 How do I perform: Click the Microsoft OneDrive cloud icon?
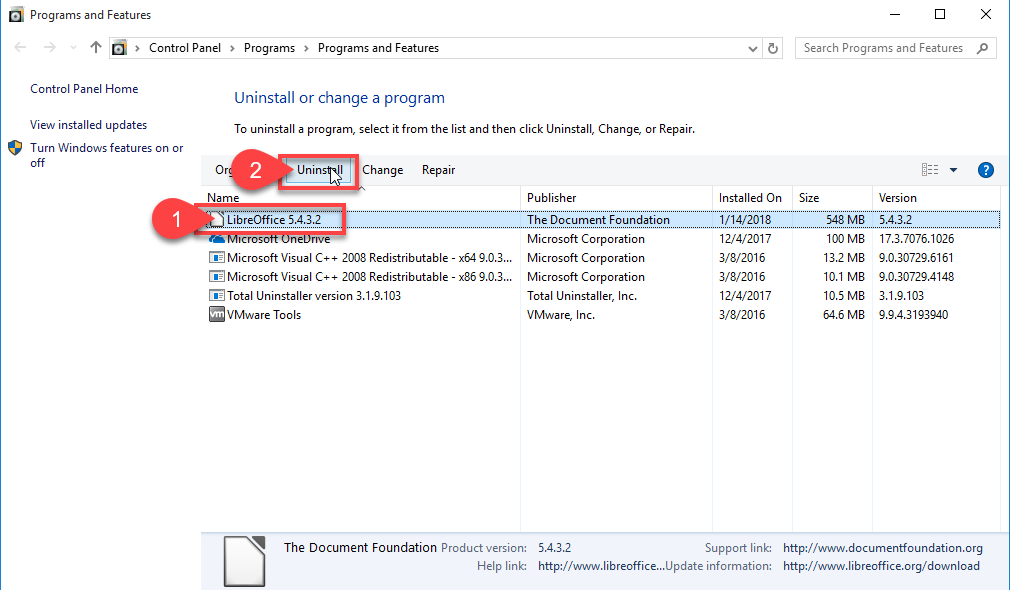pyautogui.click(x=217, y=238)
